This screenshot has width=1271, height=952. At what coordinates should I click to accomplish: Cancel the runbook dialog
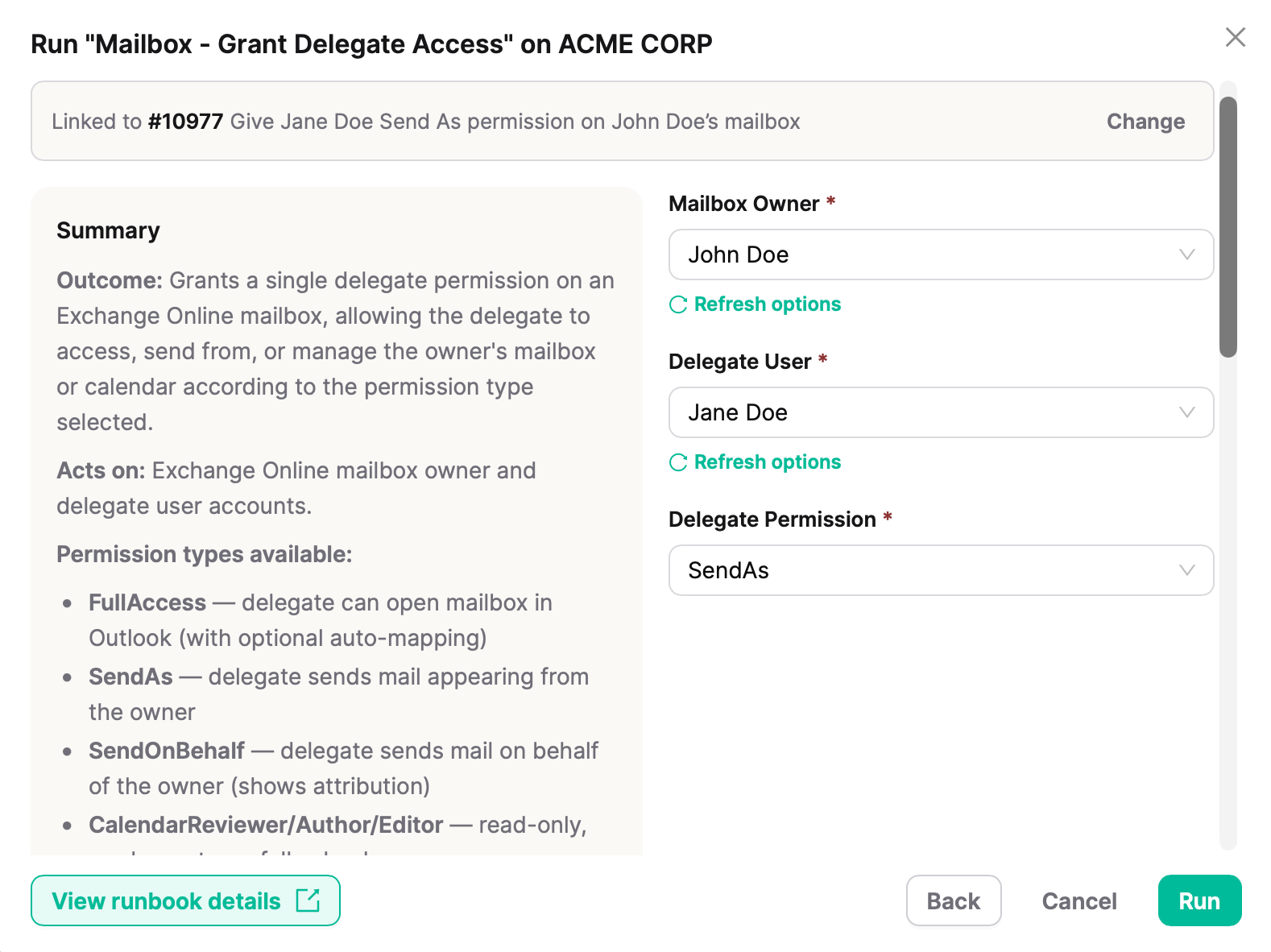1079,900
